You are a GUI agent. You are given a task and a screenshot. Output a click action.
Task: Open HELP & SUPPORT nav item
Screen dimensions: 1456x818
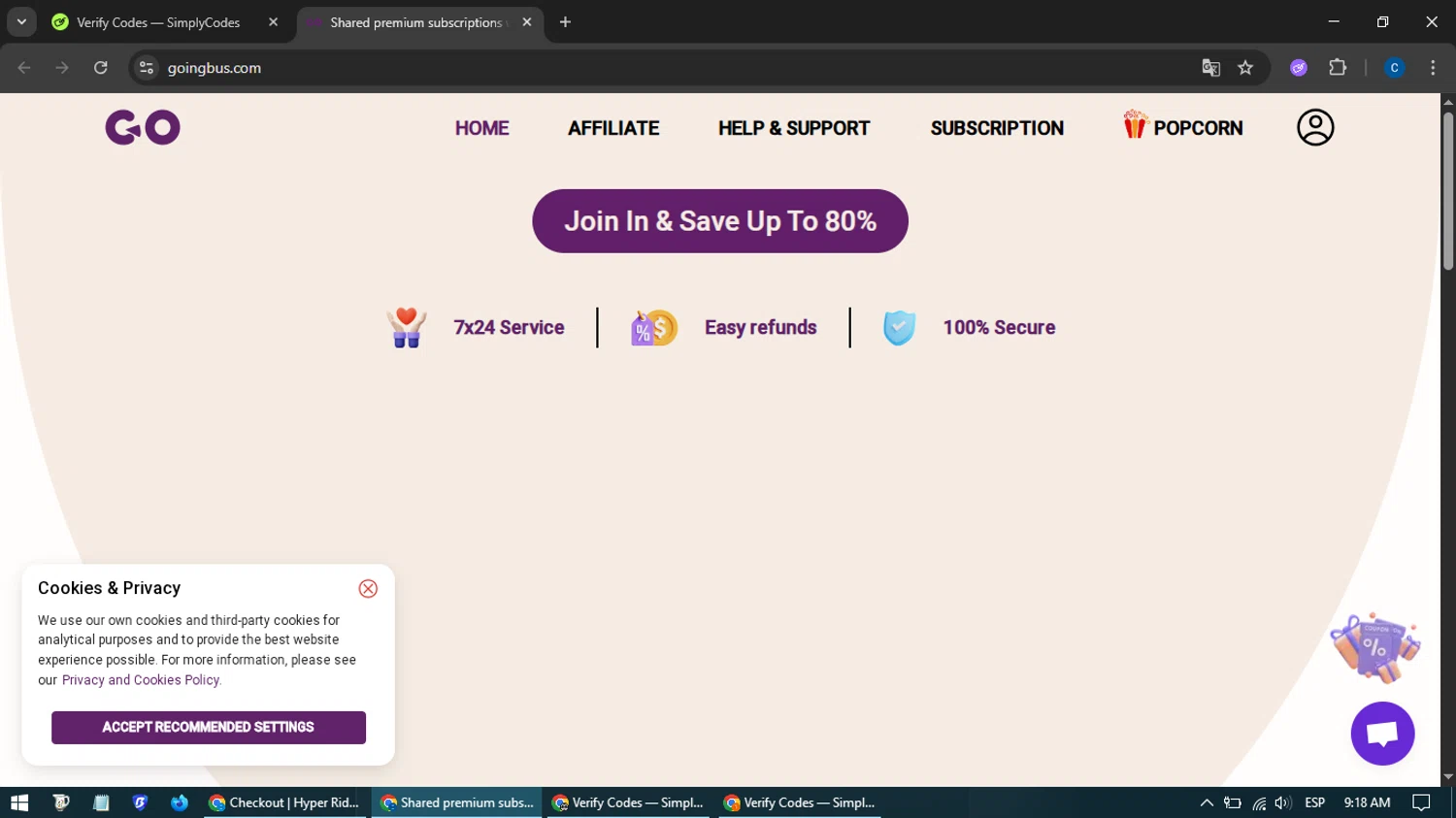[794, 128]
